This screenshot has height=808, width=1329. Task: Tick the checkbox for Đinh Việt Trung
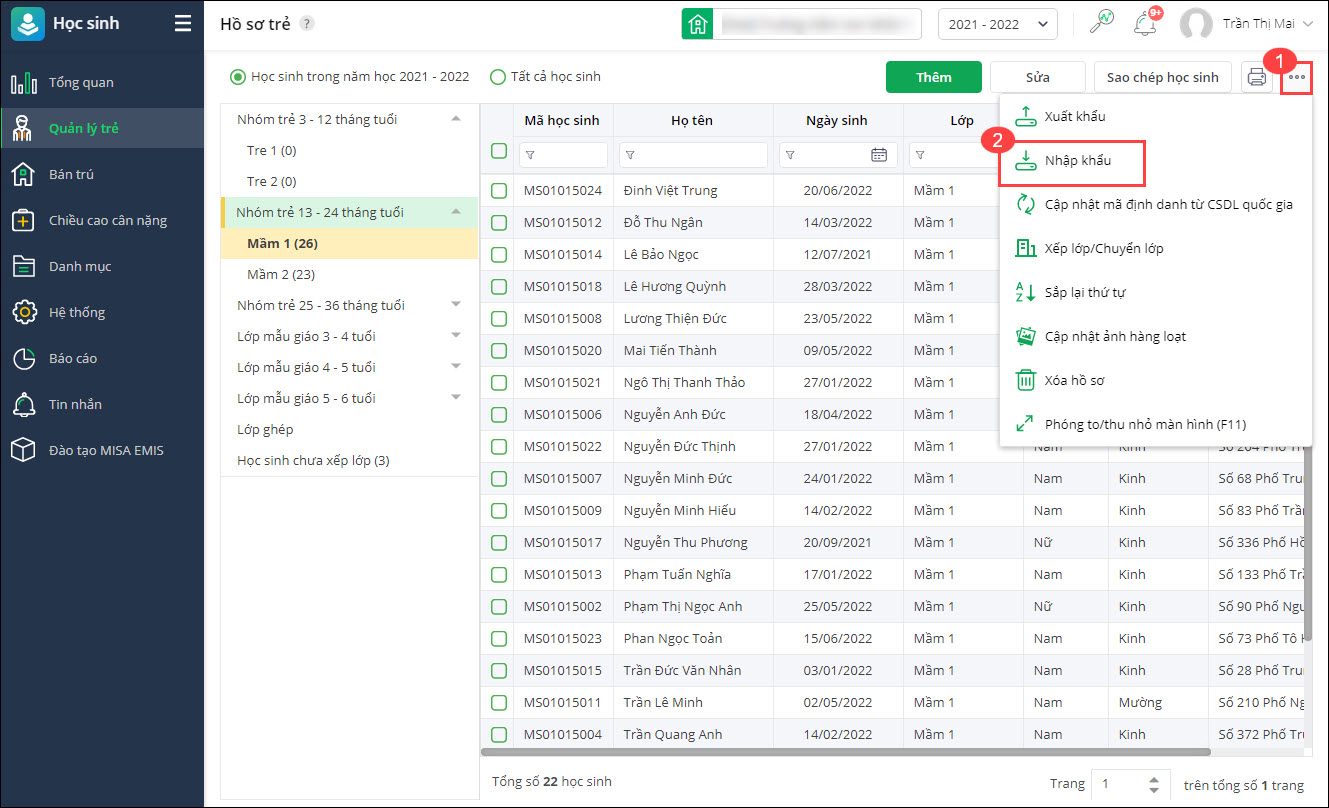(x=499, y=190)
